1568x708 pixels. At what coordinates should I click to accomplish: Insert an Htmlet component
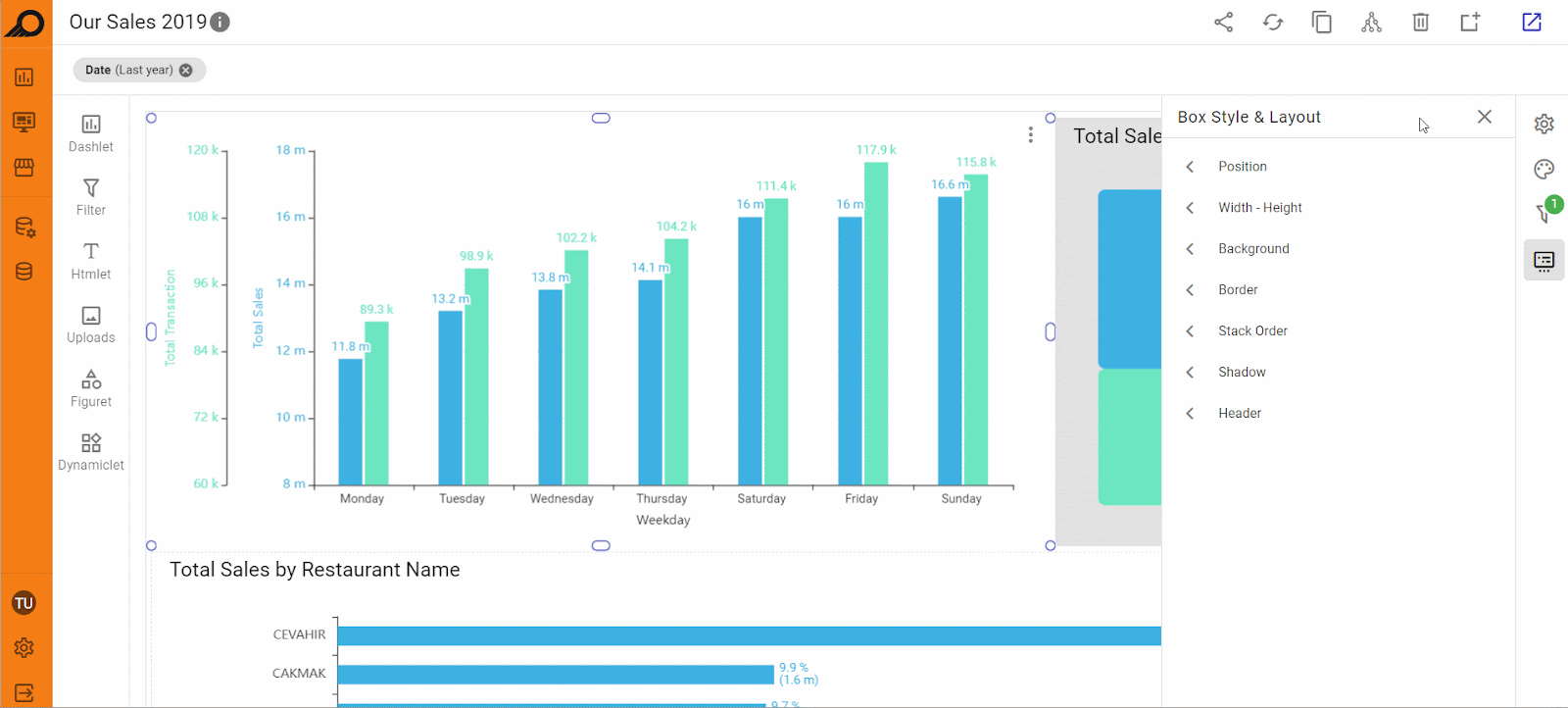click(x=91, y=260)
